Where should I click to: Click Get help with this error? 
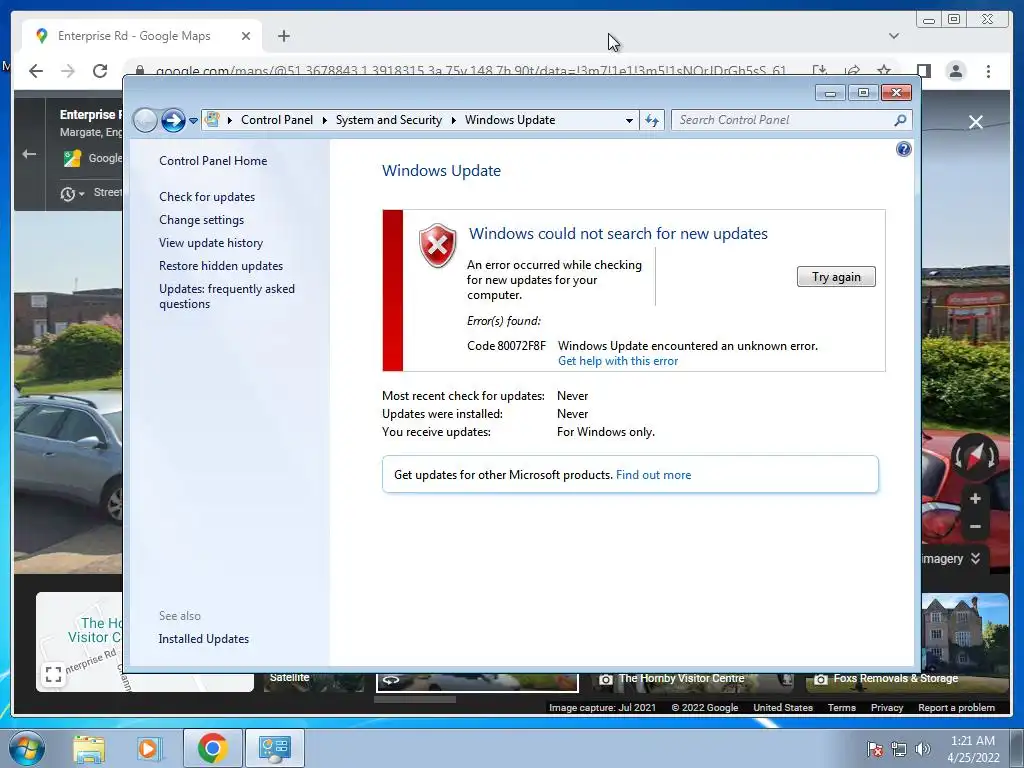pos(618,361)
